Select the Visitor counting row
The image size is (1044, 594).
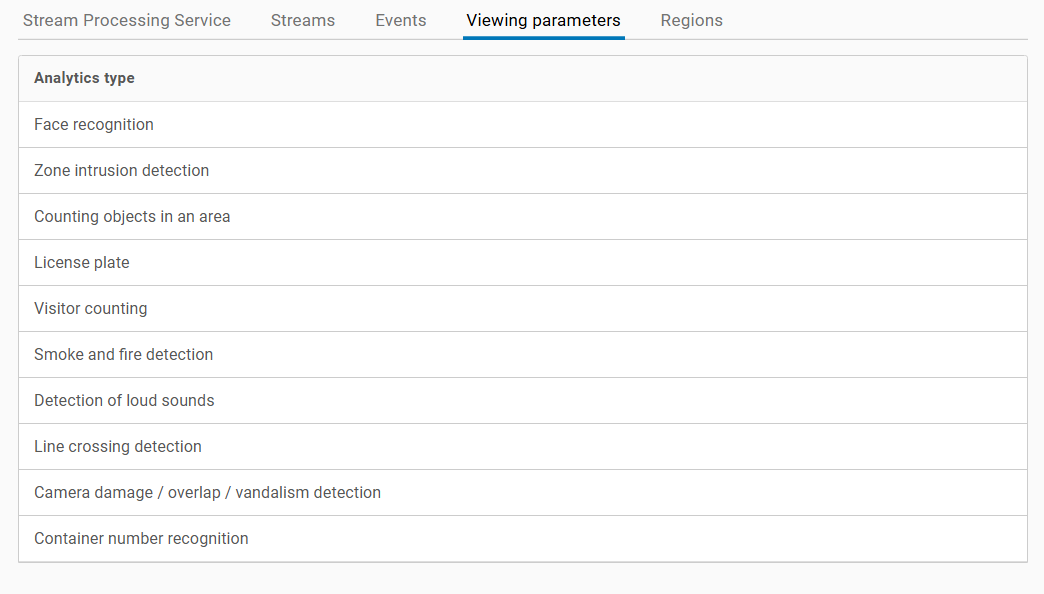91,309
